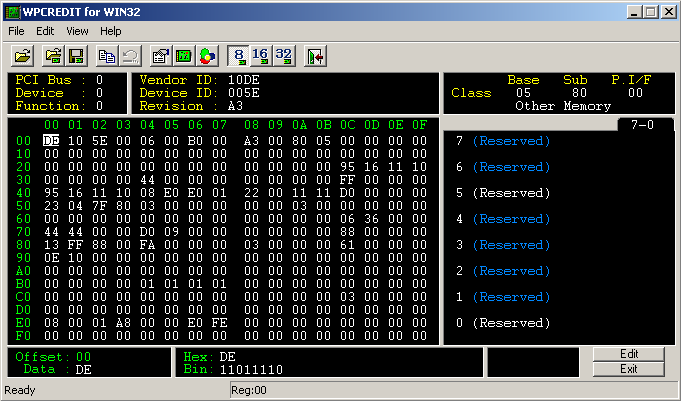Click the colorful circles toolbar icon
Image resolution: width=681 pixels, height=401 pixels.
pos(208,56)
